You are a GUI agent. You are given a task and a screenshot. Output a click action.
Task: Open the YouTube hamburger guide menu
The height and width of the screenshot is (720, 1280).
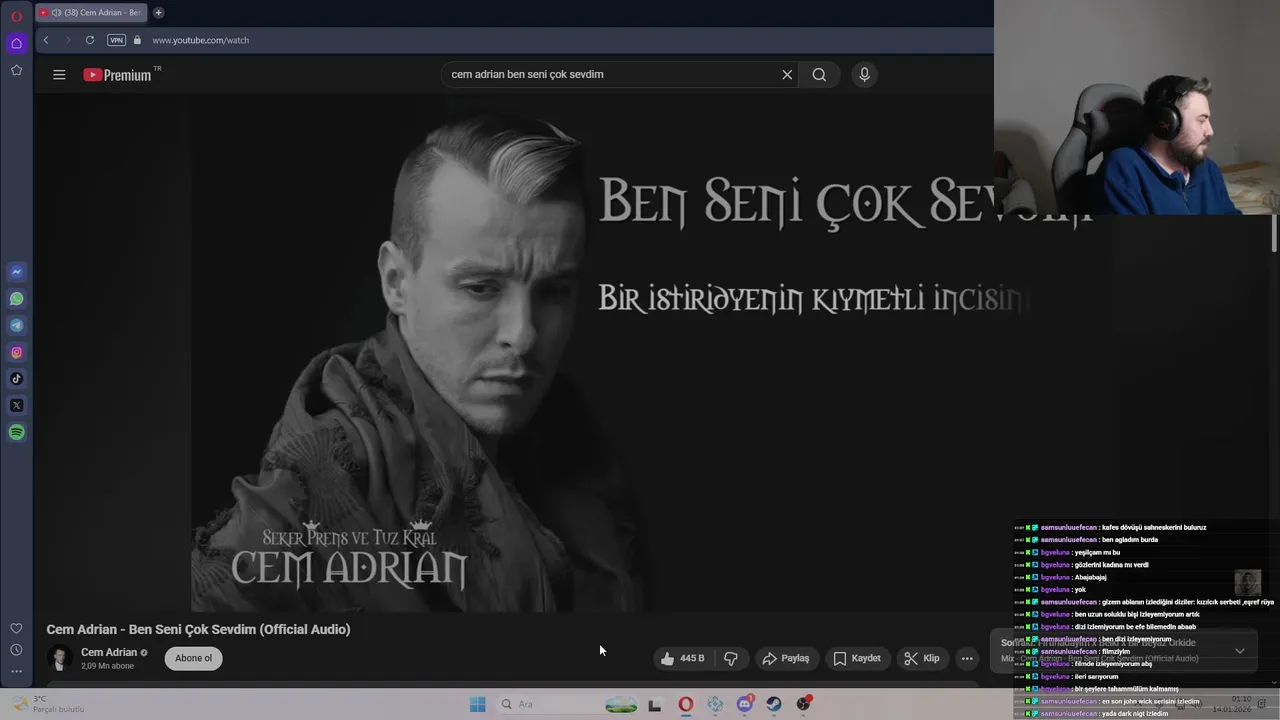(x=59, y=74)
